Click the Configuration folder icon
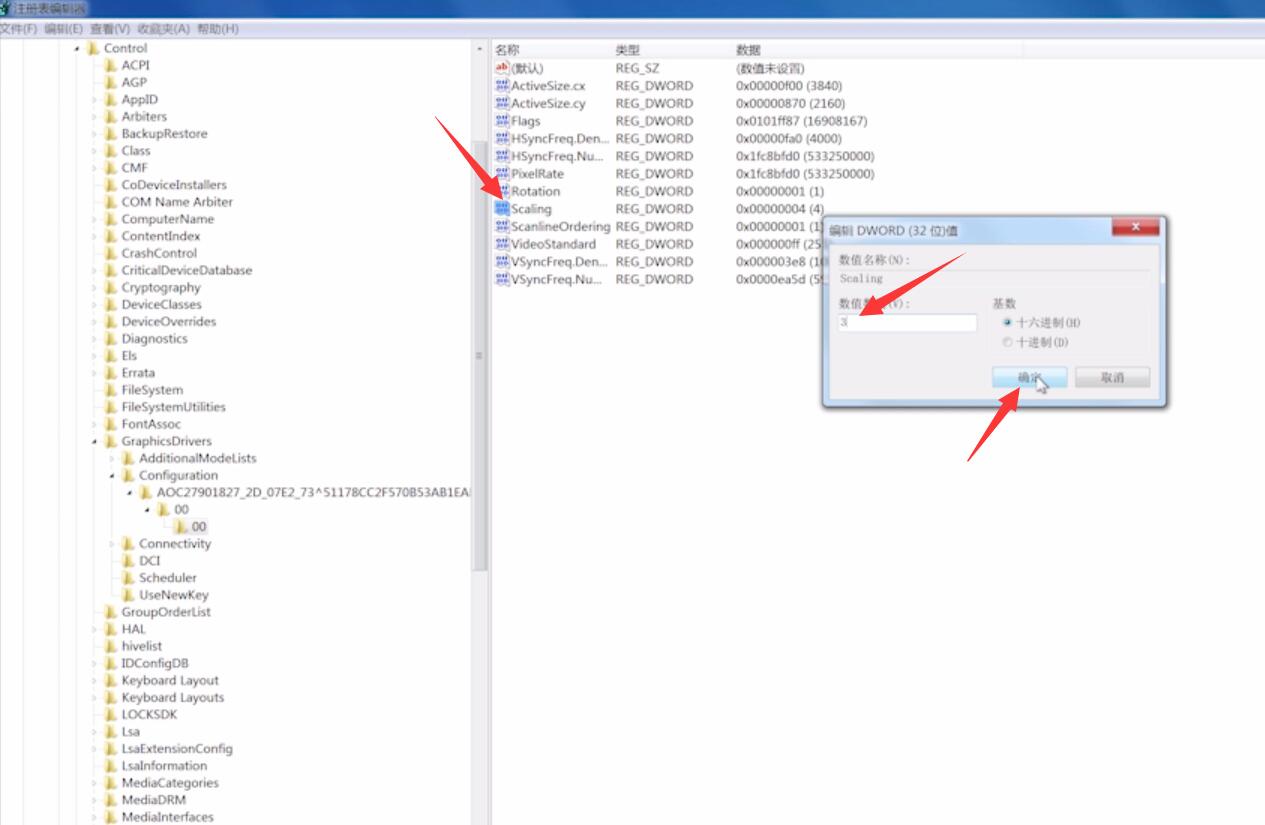1265x825 pixels. coord(128,475)
